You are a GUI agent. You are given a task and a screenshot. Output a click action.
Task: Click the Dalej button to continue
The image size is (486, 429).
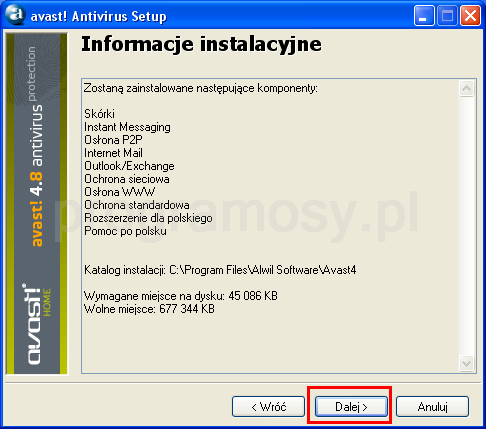pyautogui.click(x=351, y=406)
